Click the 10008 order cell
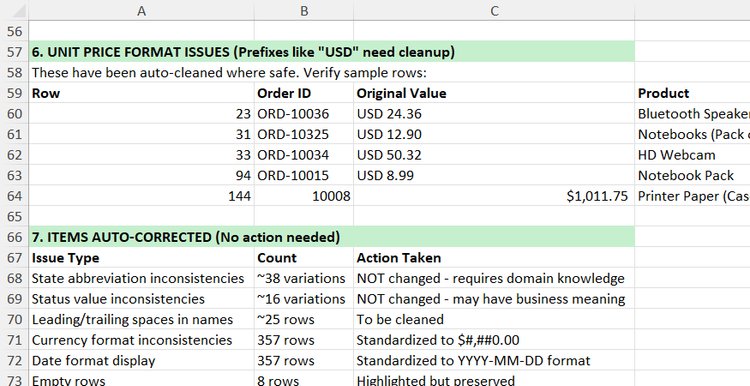The width and height of the screenshot is (750, 386). 304,196
